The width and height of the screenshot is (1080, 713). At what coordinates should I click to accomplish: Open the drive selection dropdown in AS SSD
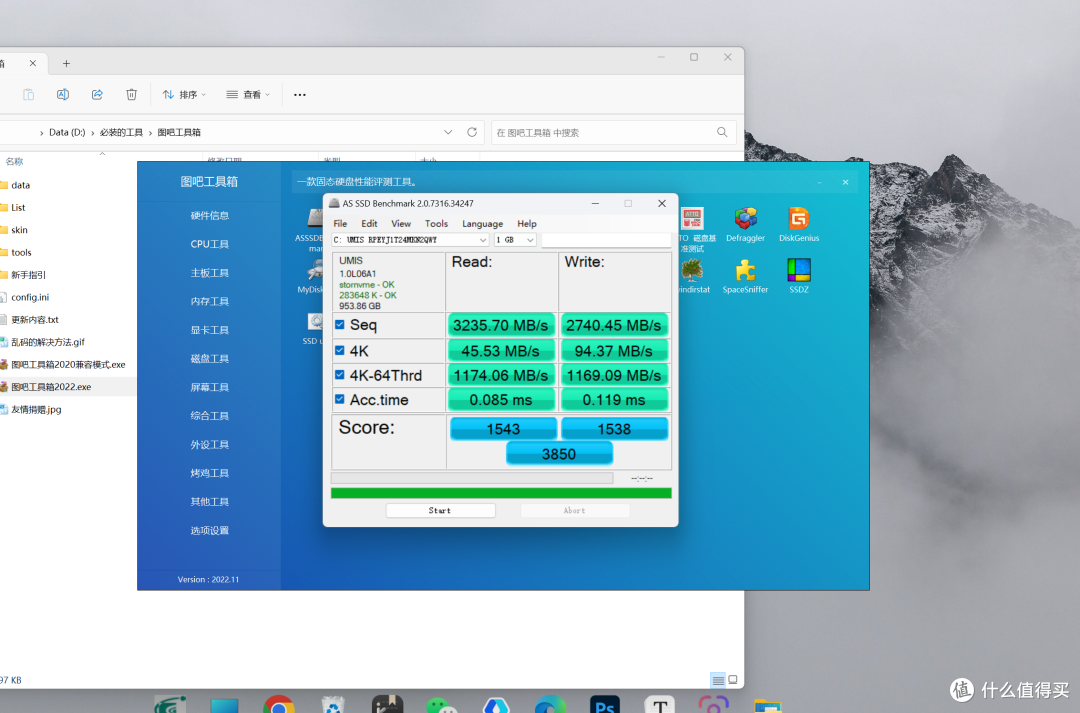(411, 240)
